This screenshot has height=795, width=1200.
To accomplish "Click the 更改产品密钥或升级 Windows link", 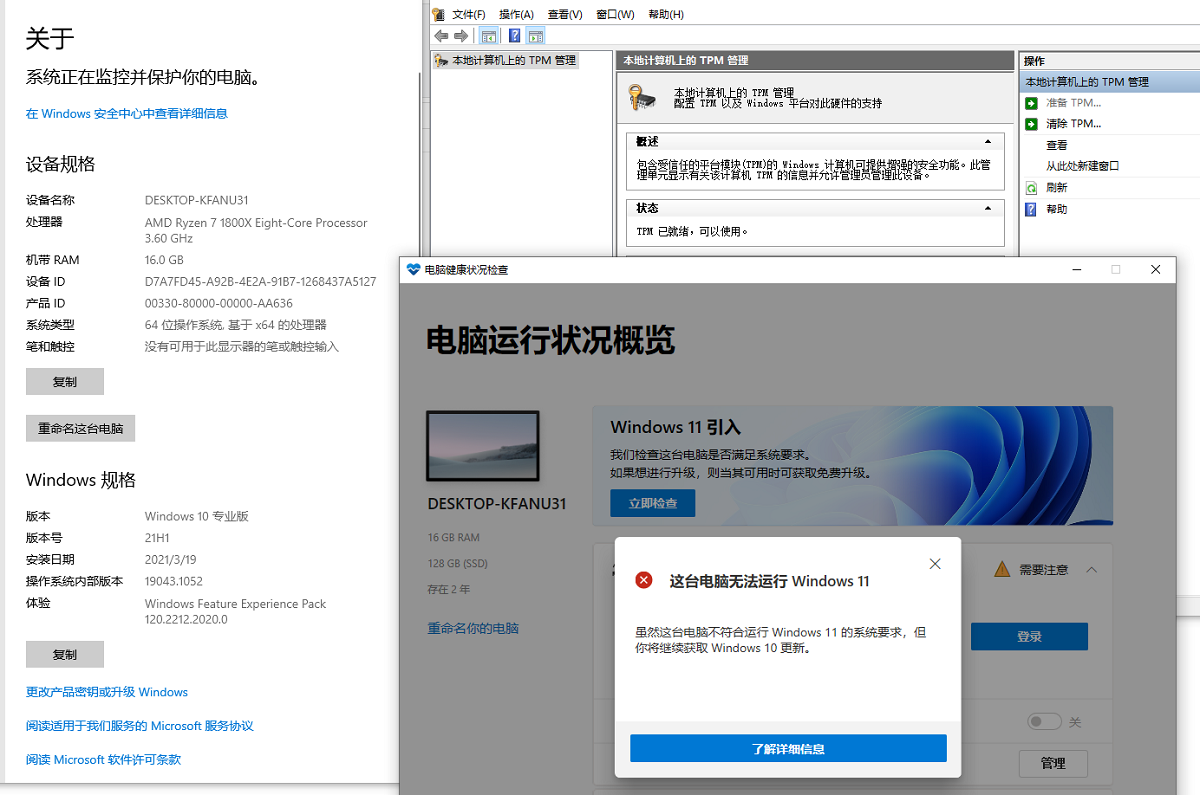I will [107, 692].
